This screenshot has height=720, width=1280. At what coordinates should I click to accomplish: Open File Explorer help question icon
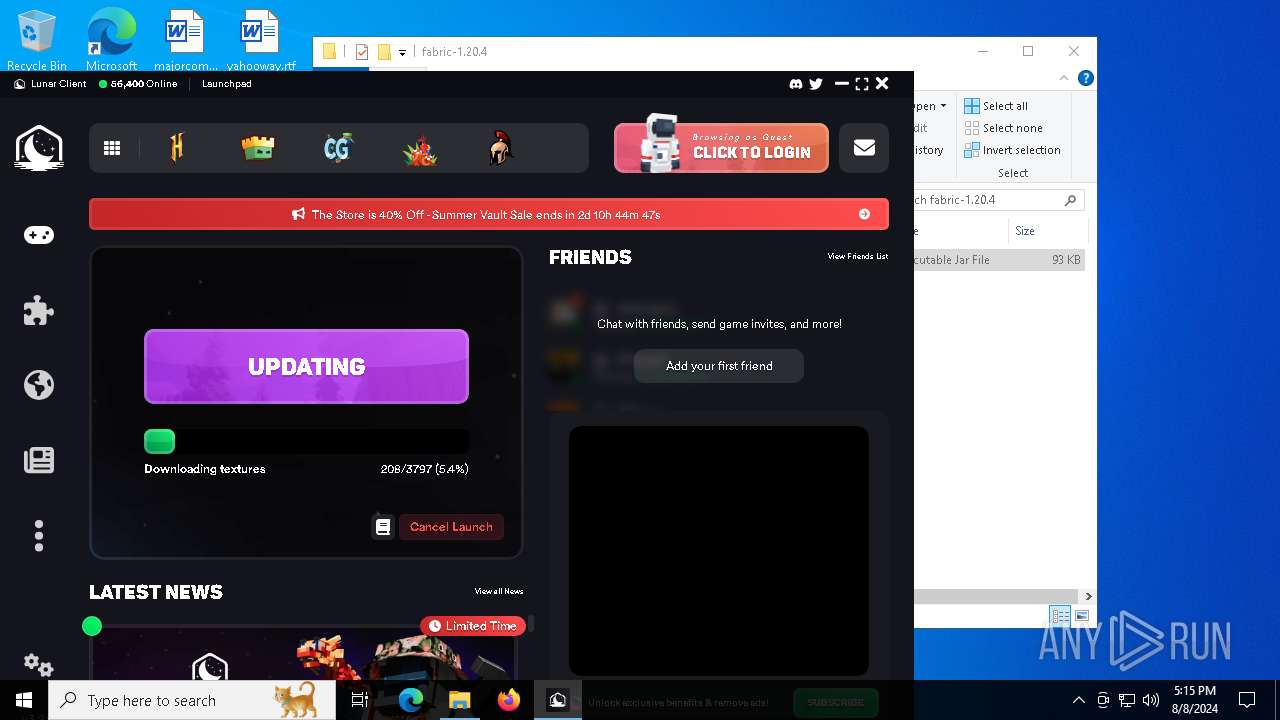1086,78
